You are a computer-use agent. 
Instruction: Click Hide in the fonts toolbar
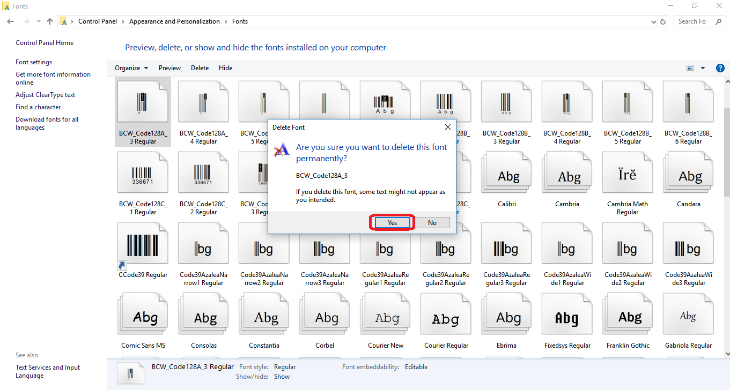(x=225, y=68)
